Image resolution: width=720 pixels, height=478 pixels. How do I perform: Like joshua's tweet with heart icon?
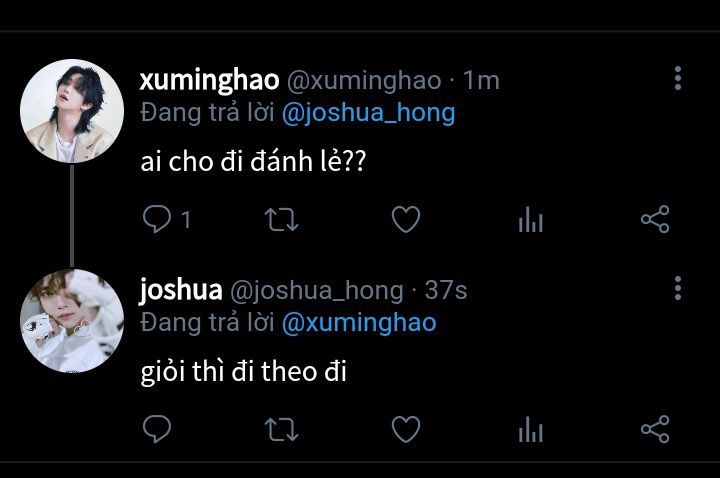pos(406,429)
